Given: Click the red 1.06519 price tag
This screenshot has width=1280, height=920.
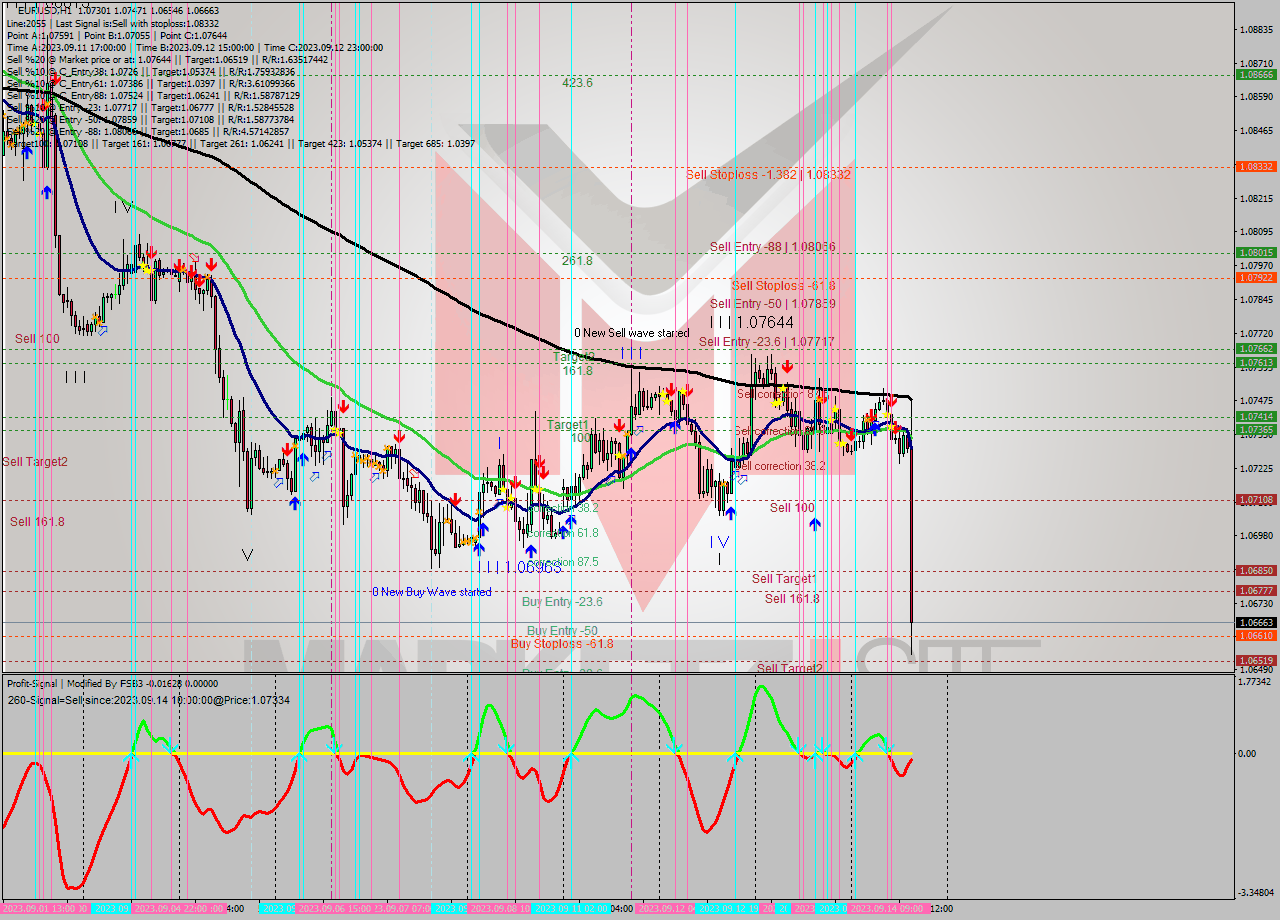Looking at the screenshot, I should coord(1255,660).
